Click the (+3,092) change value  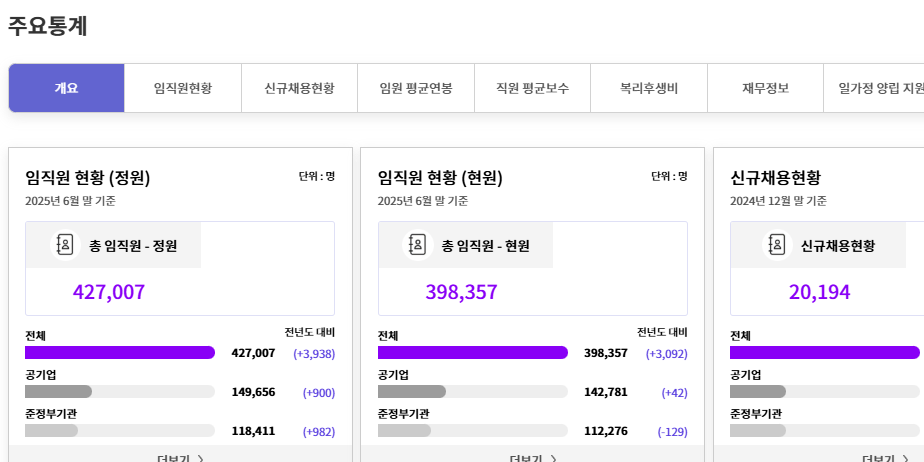click(666, 354)
